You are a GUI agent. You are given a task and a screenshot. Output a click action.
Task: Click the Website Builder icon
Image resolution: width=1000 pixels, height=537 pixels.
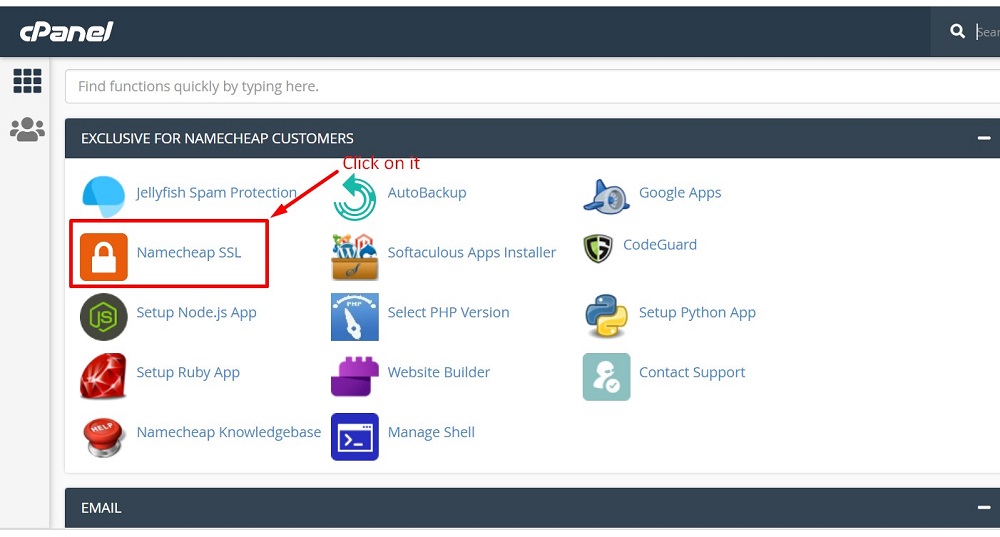coord(355,376)
